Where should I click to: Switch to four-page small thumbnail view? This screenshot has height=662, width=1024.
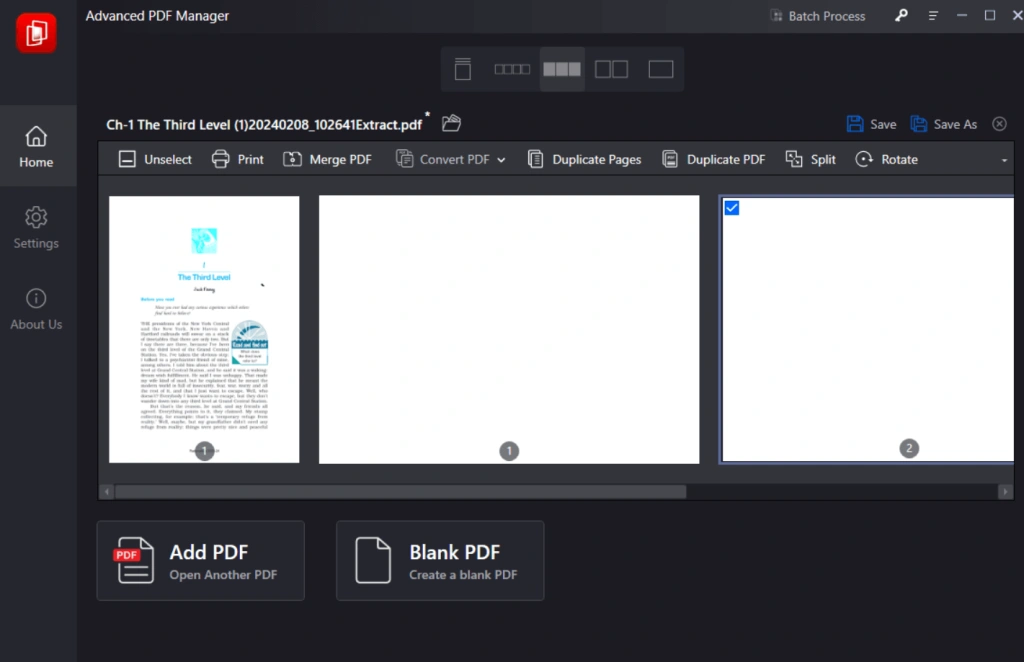click(x=512, y=69)
